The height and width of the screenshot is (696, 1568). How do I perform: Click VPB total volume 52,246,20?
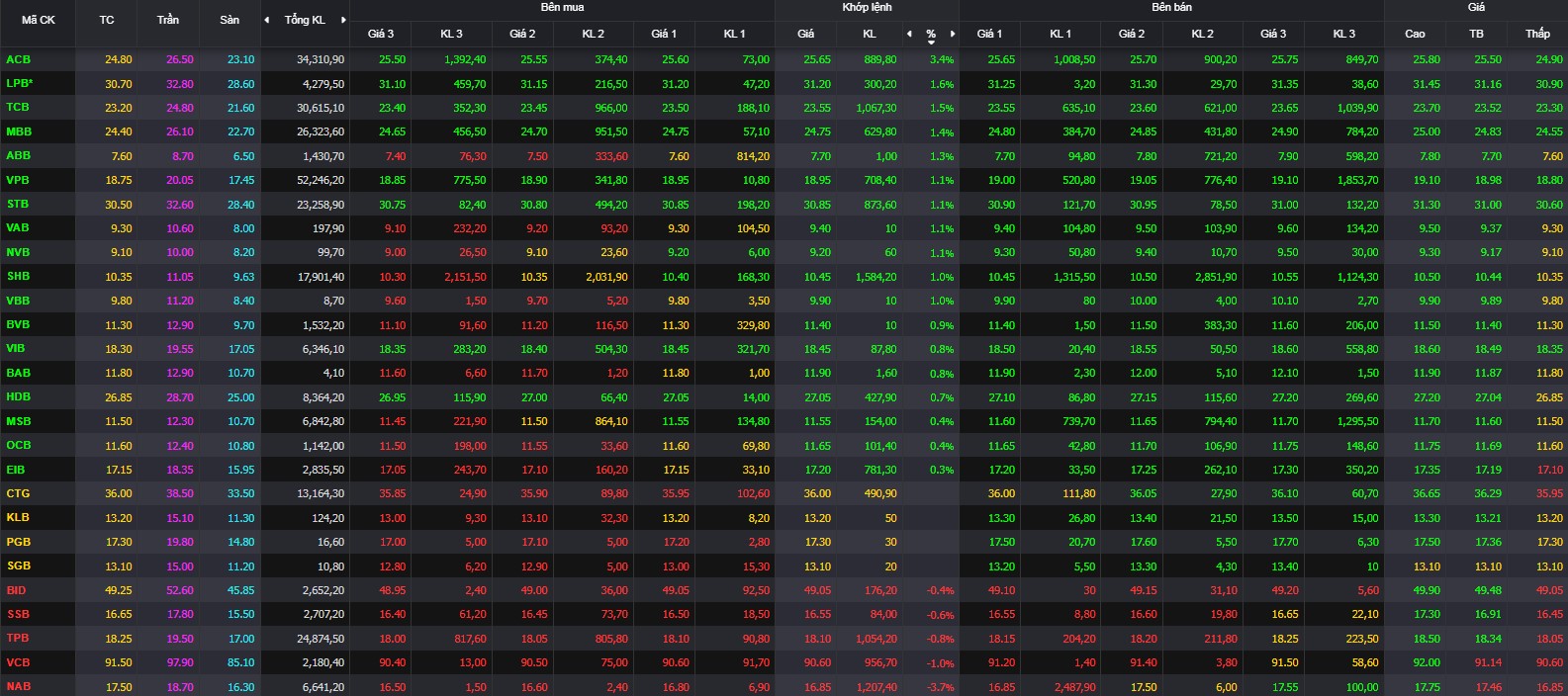click(x=321, y=180)
